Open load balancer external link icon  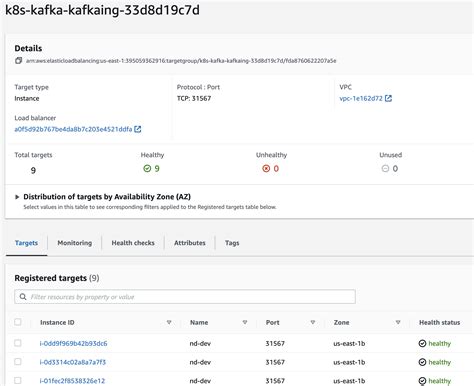tap(138, 129)
